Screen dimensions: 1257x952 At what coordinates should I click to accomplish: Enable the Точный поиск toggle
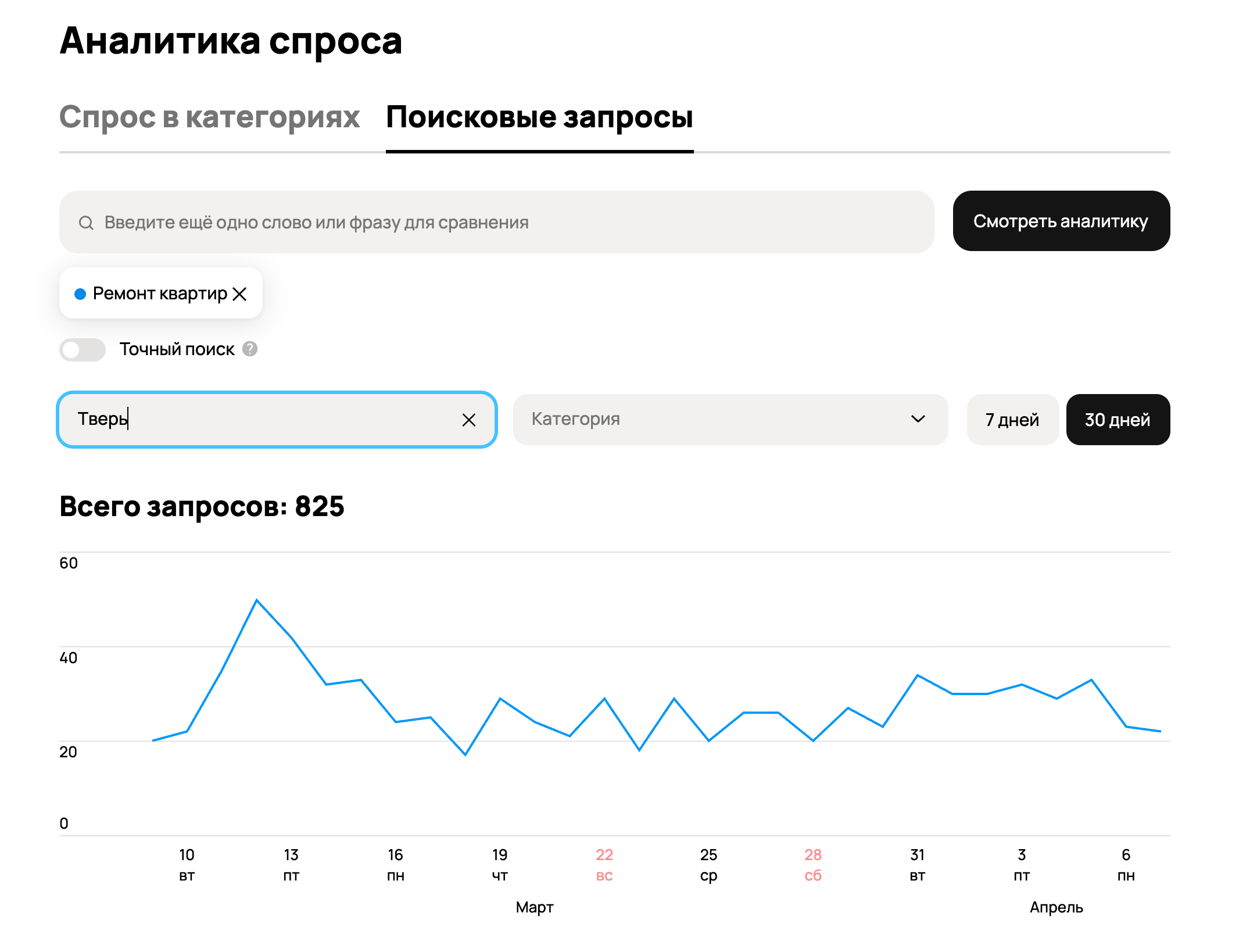(x=83, y=349)
